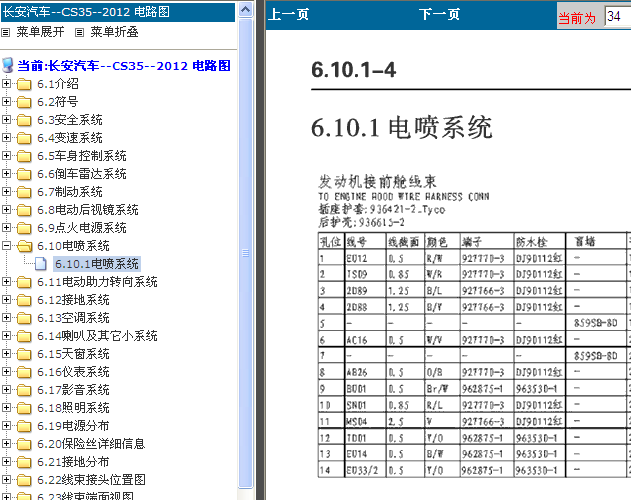Go to next page with 下一页
Viewport: 631px width, 500px height.
coord(439,15)
